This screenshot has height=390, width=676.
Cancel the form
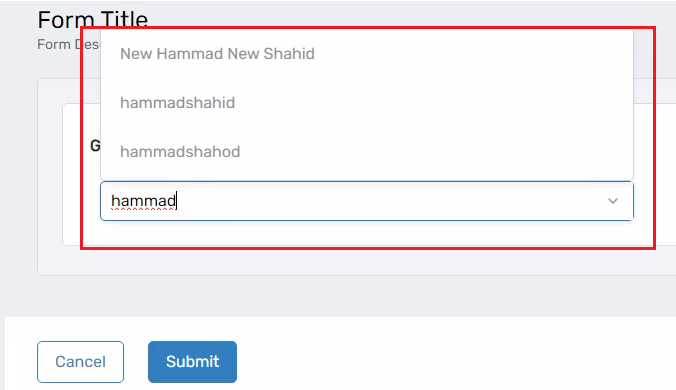[x=80, y=362]
